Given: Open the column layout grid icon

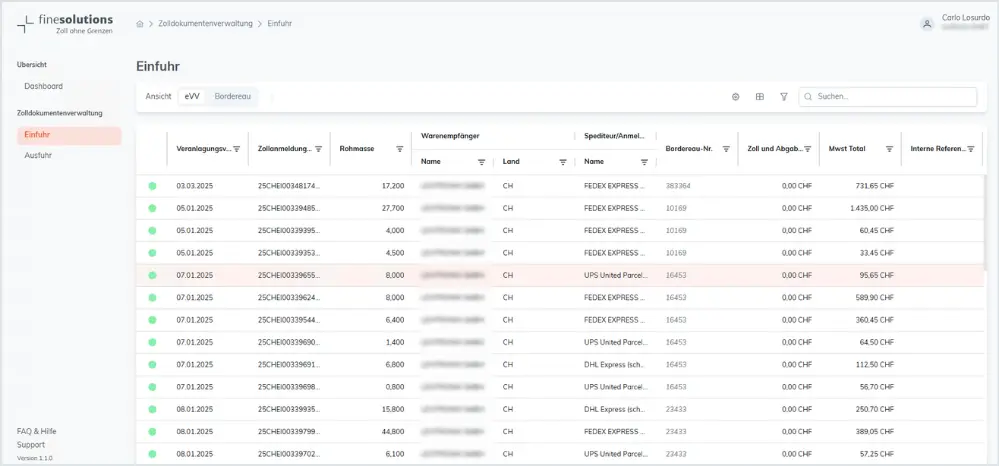Looking at the screenshot, I should (760, 97).
